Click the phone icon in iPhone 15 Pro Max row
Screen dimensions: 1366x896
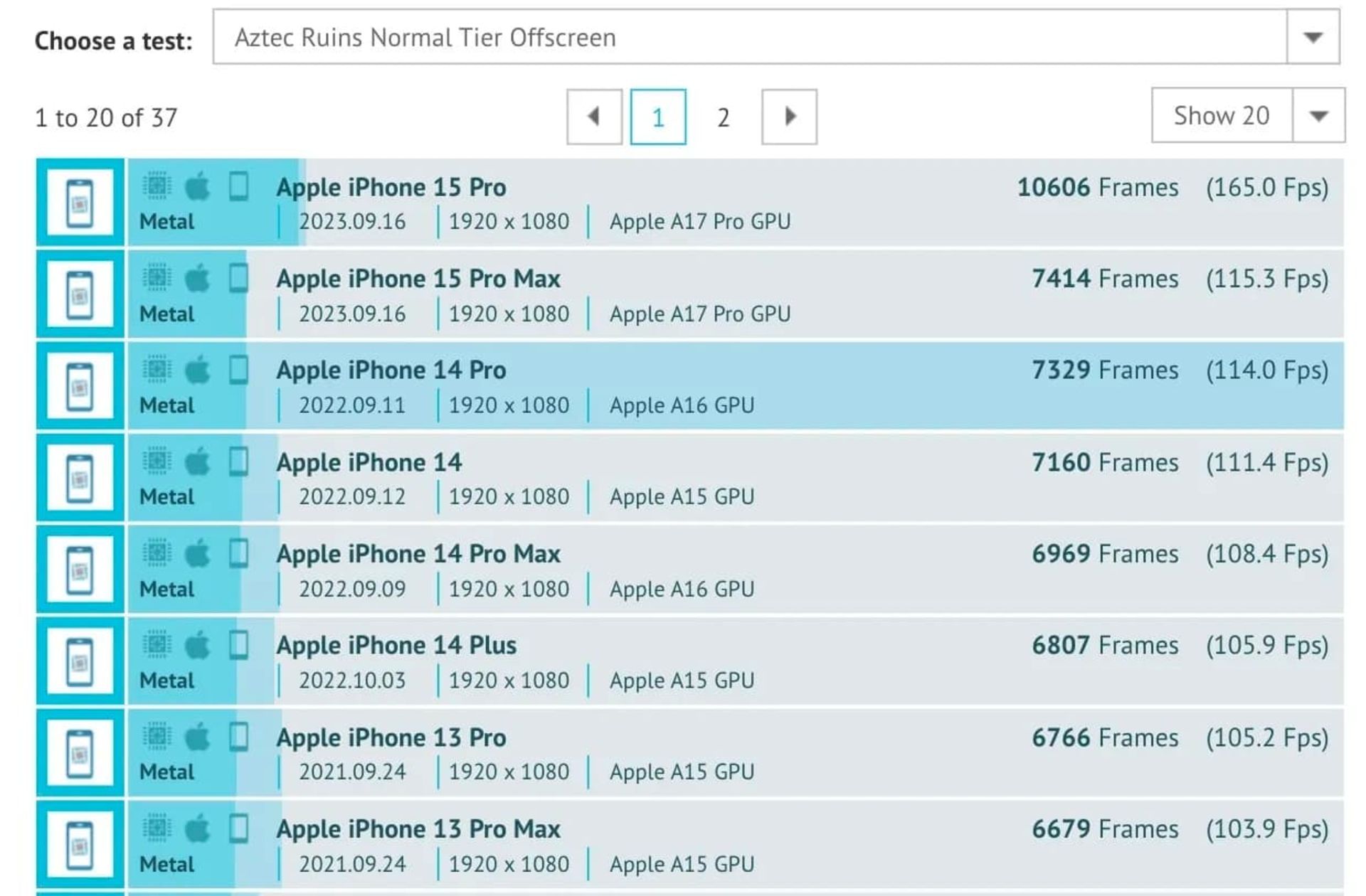point(239,278)
